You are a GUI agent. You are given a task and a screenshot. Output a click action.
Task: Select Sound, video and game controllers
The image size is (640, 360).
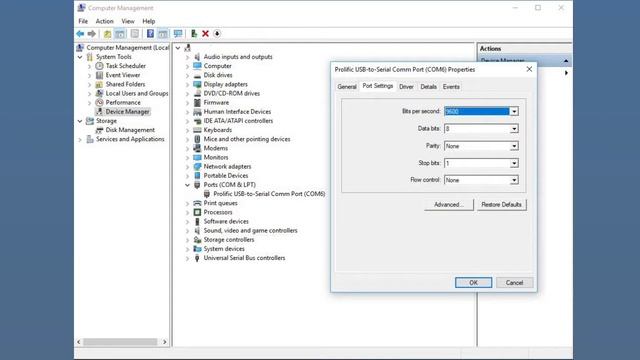(251, 231)
